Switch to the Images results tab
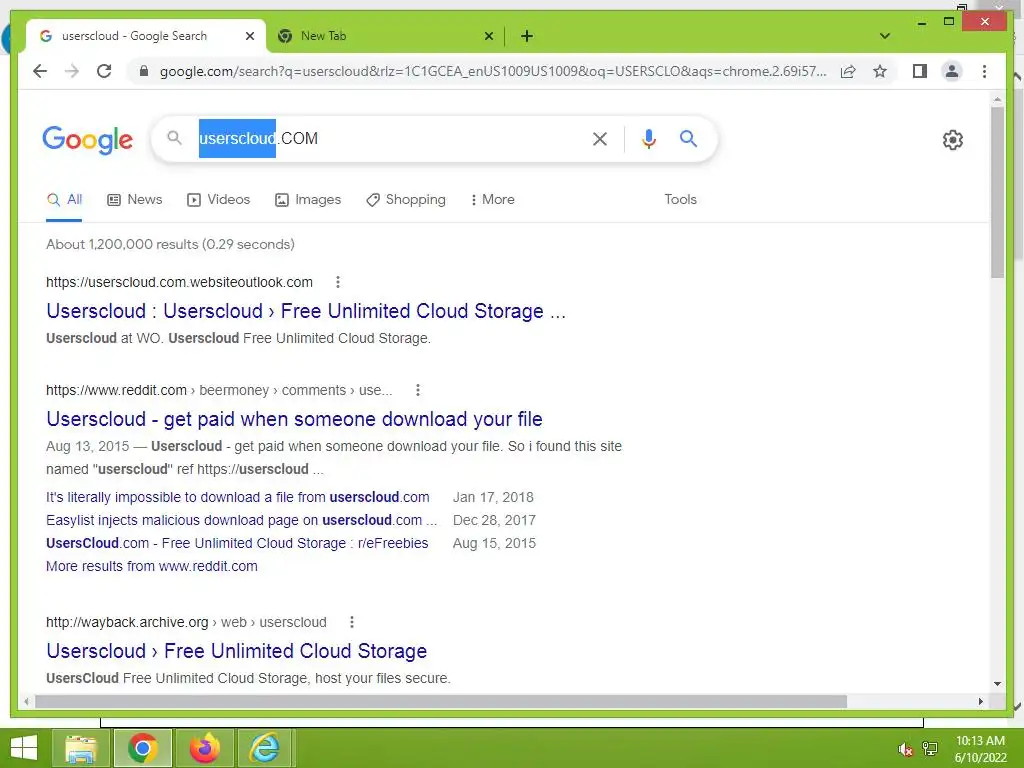1024x768 pixels. coord(308,200)
